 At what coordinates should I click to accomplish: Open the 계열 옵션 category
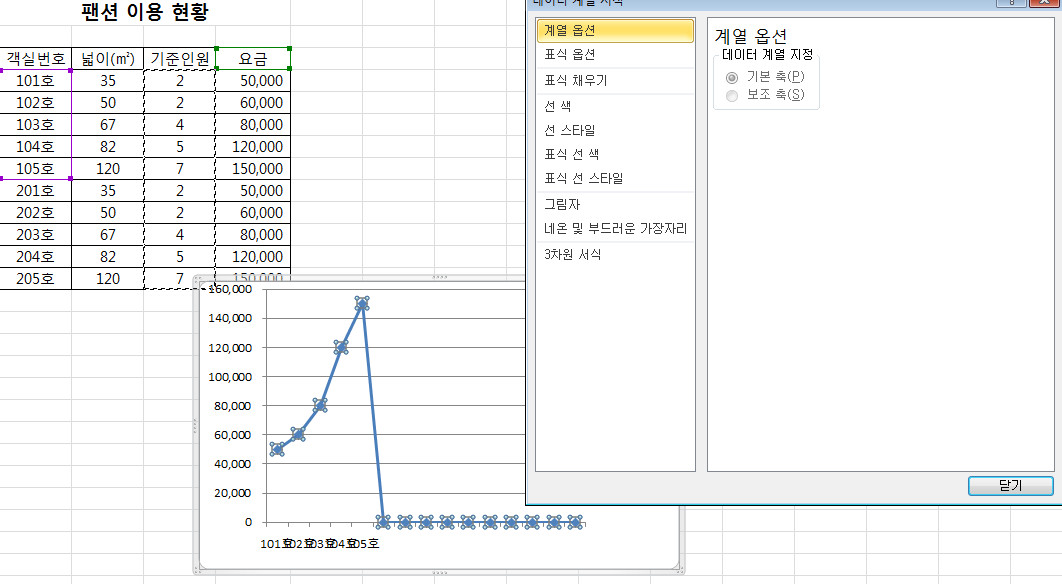(614, 31)
